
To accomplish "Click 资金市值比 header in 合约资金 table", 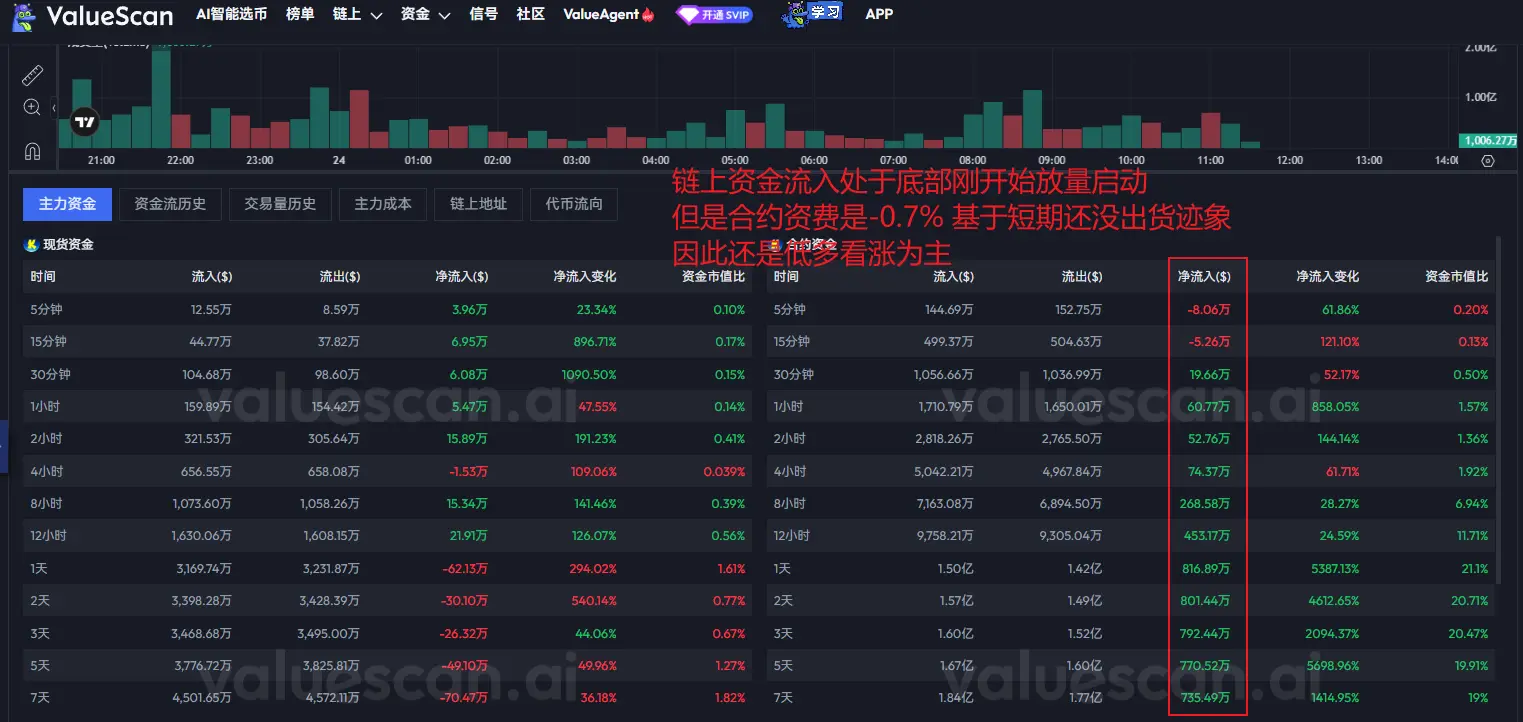I will point(1456,276).
